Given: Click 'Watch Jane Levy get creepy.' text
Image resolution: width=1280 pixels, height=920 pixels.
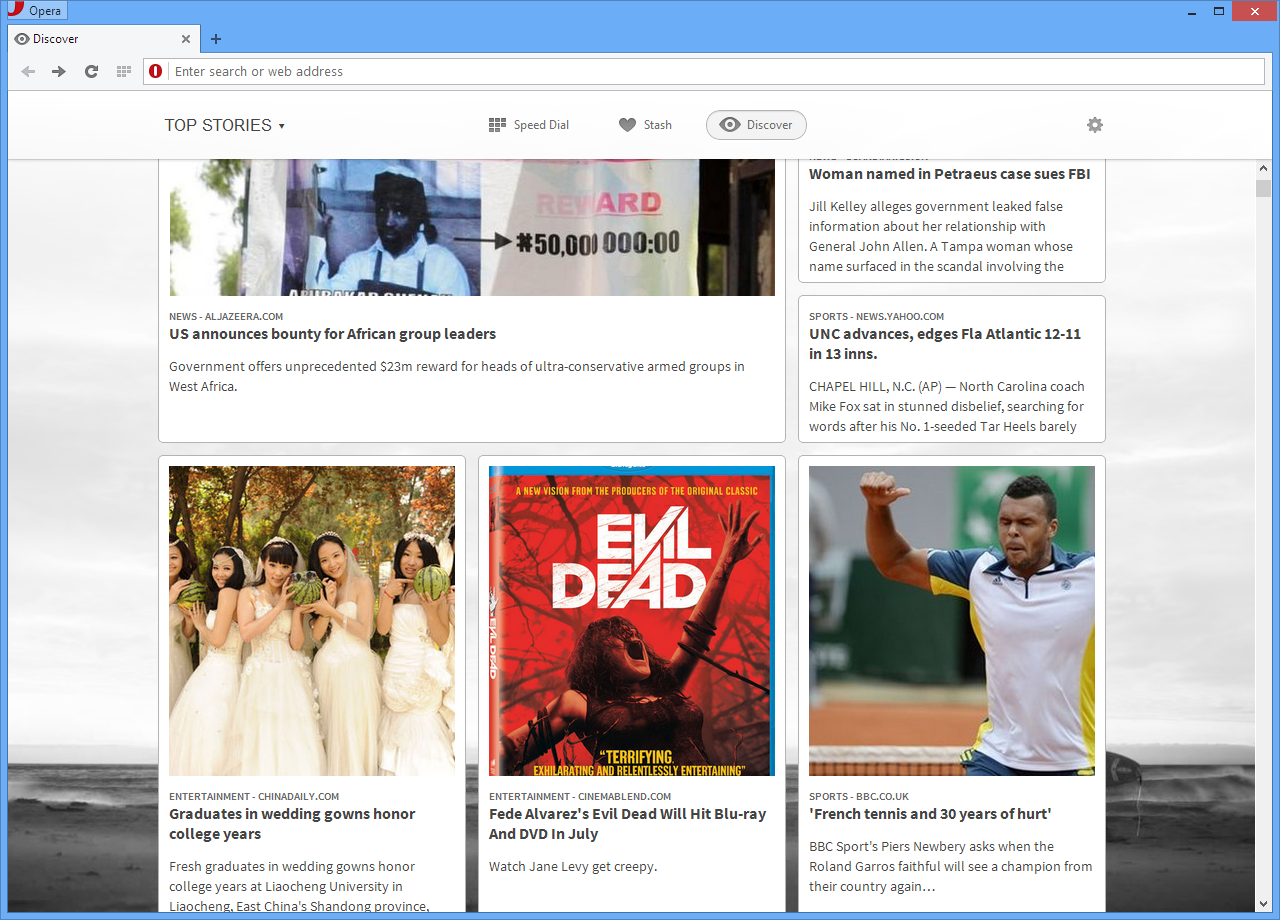Looking at the screenshot, I should 573,867.
